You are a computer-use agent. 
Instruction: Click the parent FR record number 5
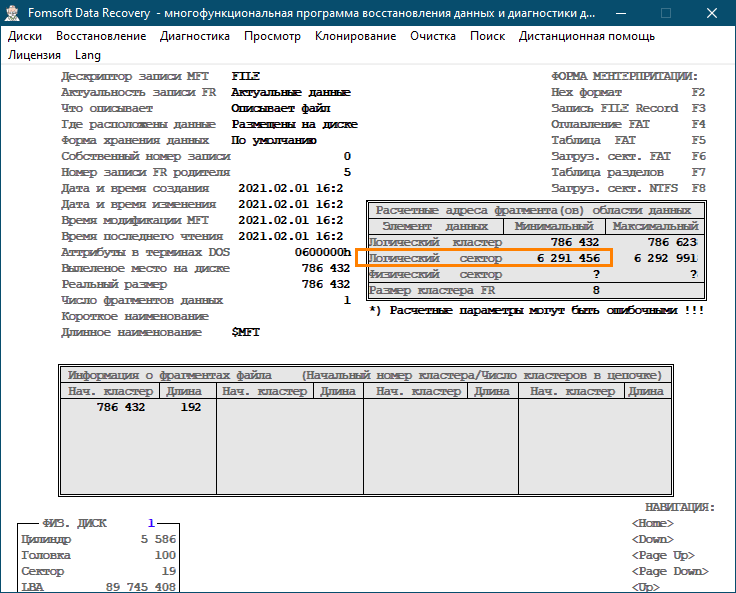tap(347, 172)
